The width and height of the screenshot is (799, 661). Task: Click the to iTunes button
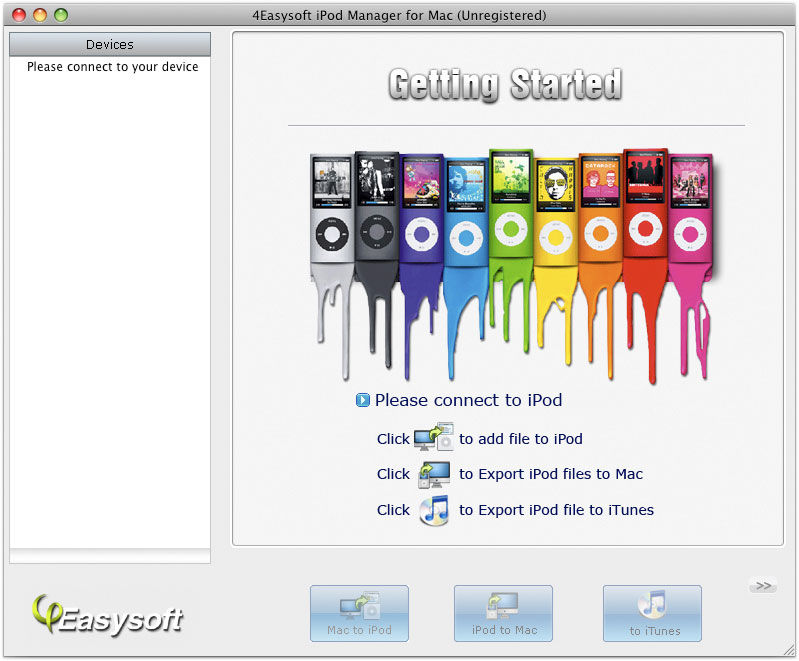652,613
